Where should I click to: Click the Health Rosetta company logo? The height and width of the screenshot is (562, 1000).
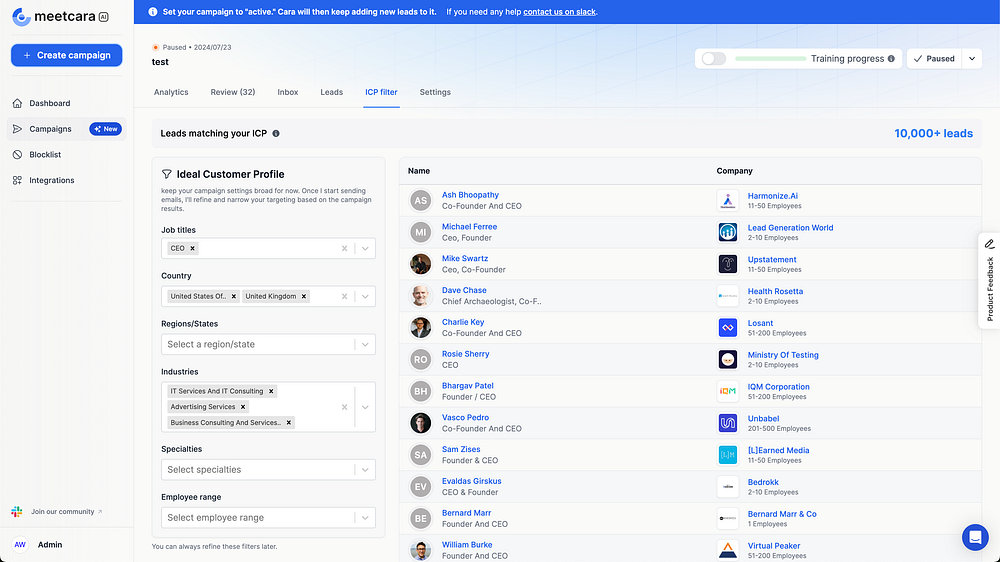click(728, 296)
